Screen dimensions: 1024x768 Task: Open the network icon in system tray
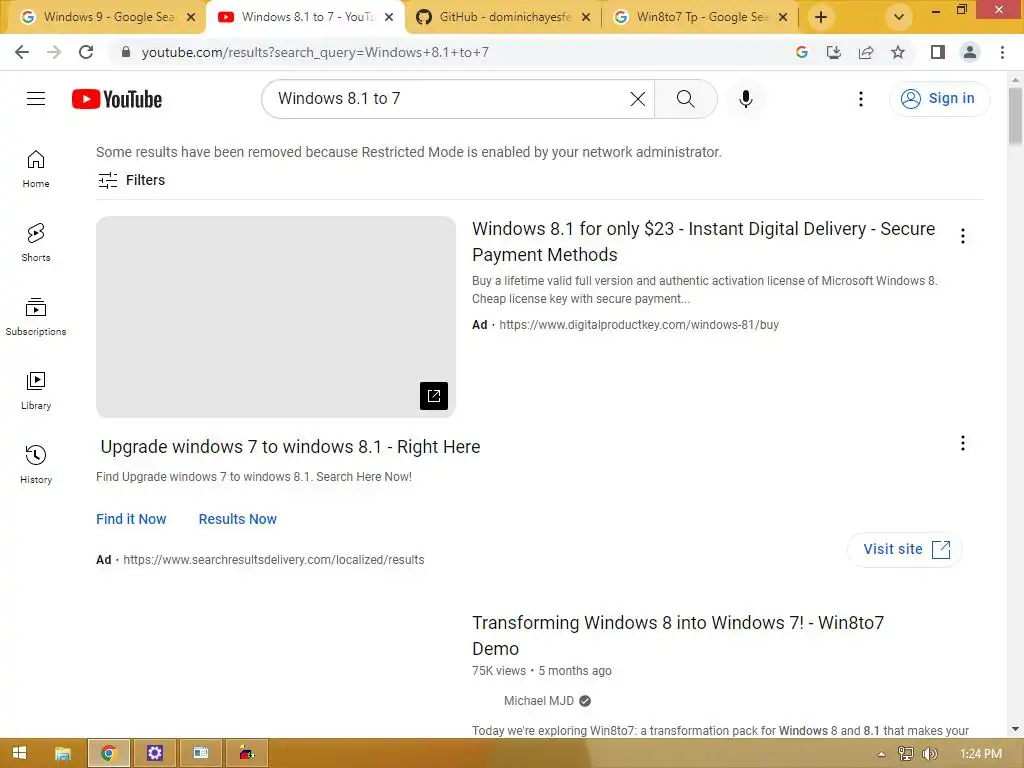point(906,754)
